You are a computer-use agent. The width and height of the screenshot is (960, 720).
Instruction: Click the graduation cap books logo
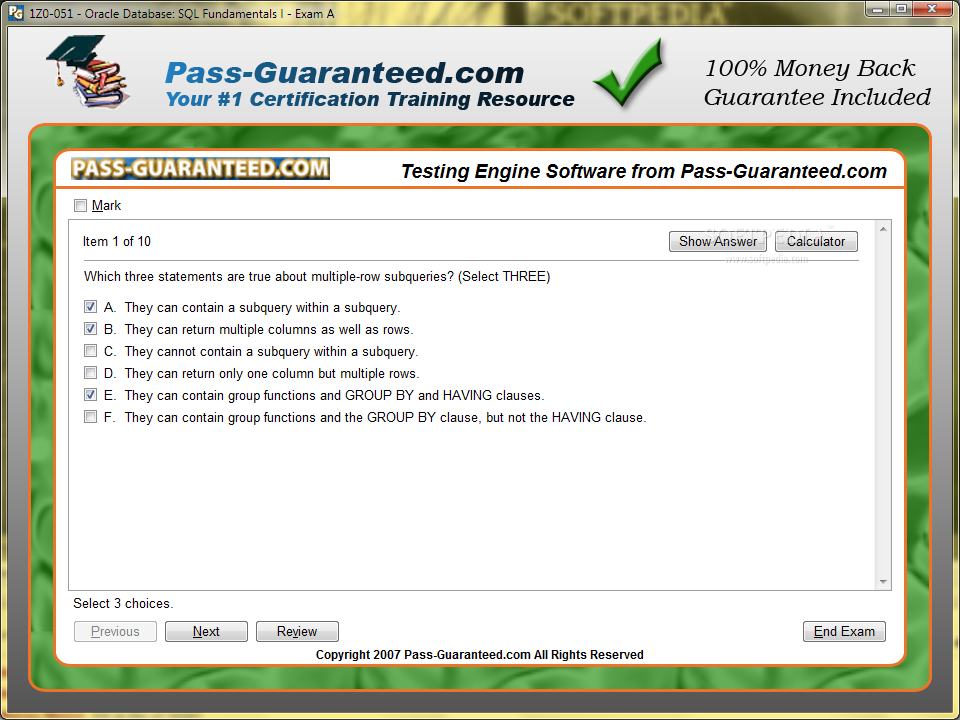click(87, 72)
